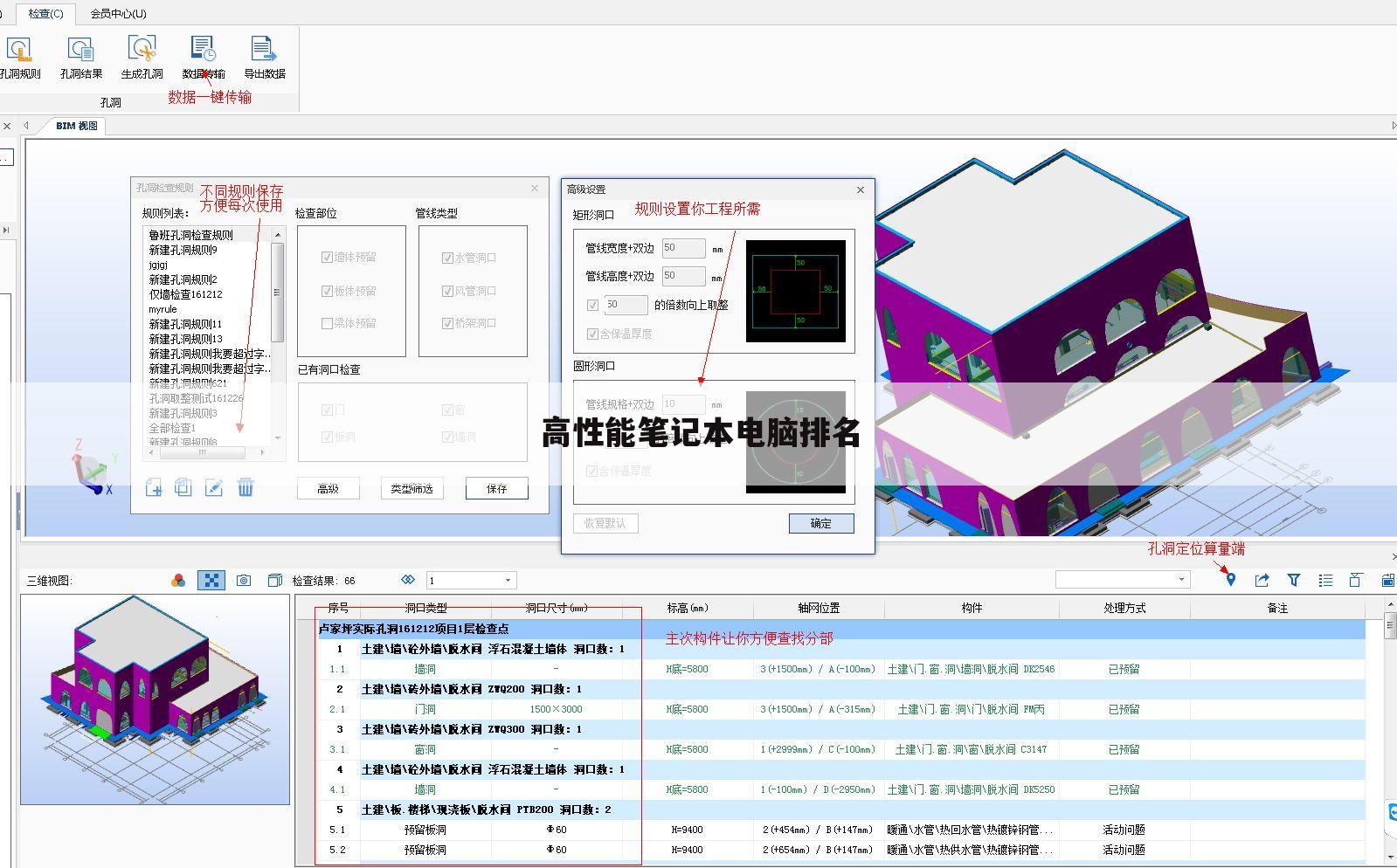Launch the 生成孔洞 ribbon tool
The image size is (1397, 868).
click(142, 58)
